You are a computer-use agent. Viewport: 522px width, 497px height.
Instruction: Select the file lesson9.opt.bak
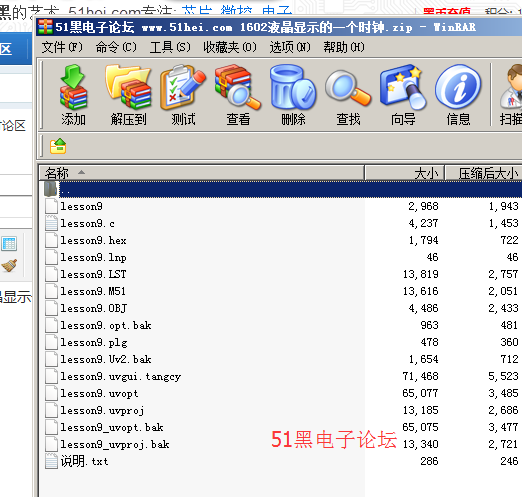tap(106, 325)
